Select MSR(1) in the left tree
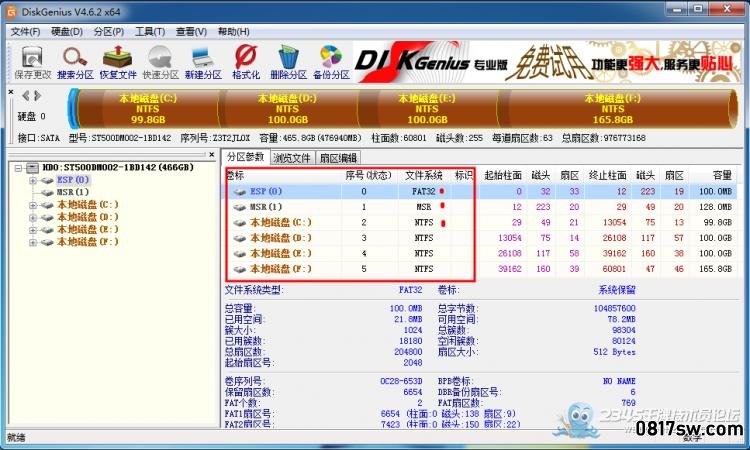Screen dimensions: 750x450 [x=73, y=192]
